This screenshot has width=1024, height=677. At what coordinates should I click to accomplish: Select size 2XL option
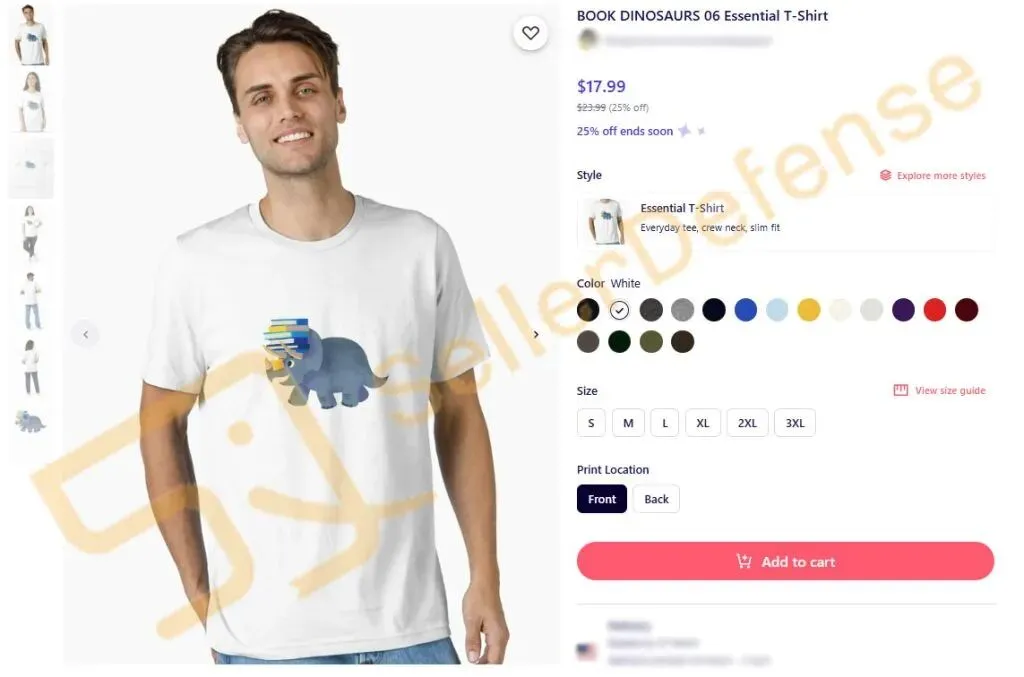747,423
